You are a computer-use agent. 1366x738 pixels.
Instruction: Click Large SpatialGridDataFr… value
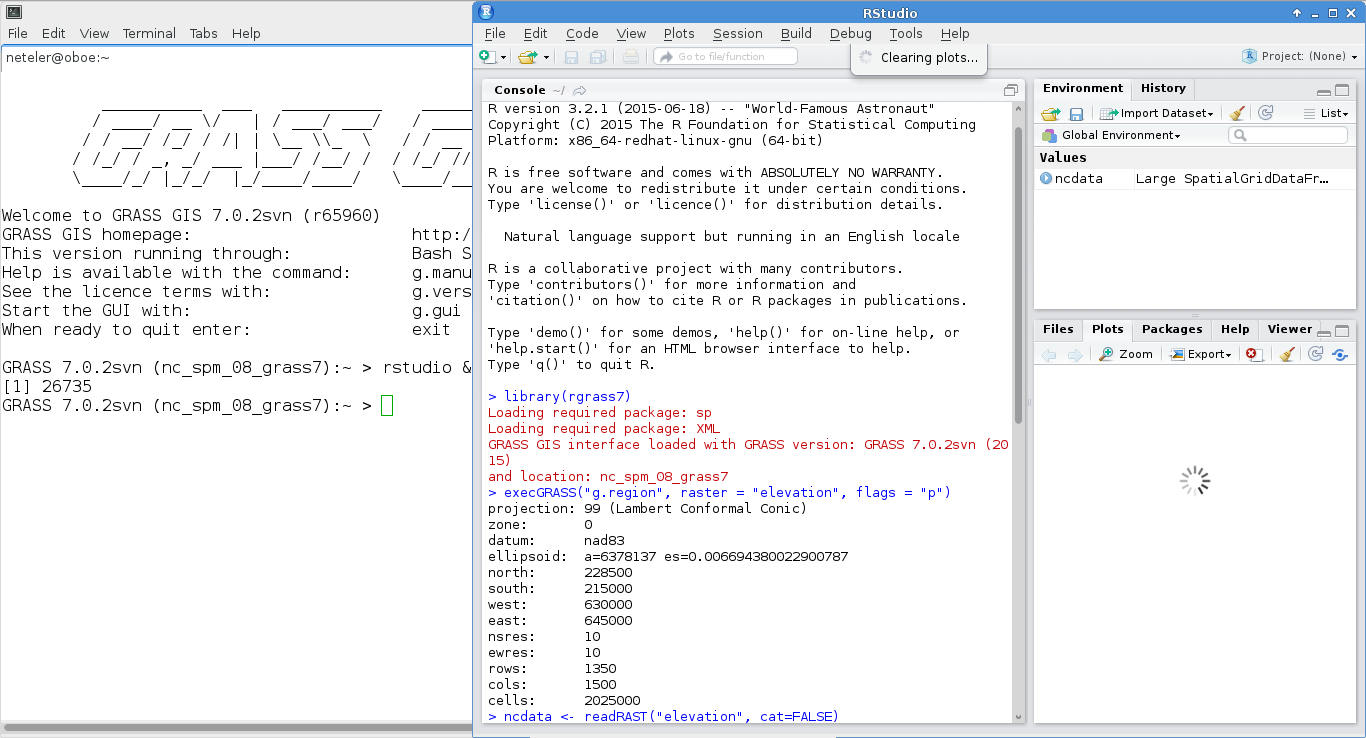coord(1233,179)
